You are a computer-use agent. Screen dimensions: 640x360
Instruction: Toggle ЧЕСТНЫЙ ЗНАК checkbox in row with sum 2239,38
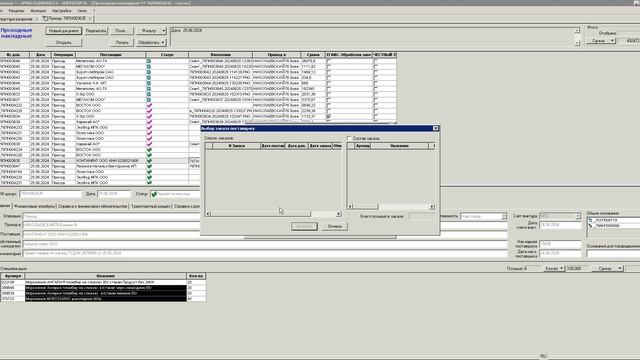click(x=376, y=111)
